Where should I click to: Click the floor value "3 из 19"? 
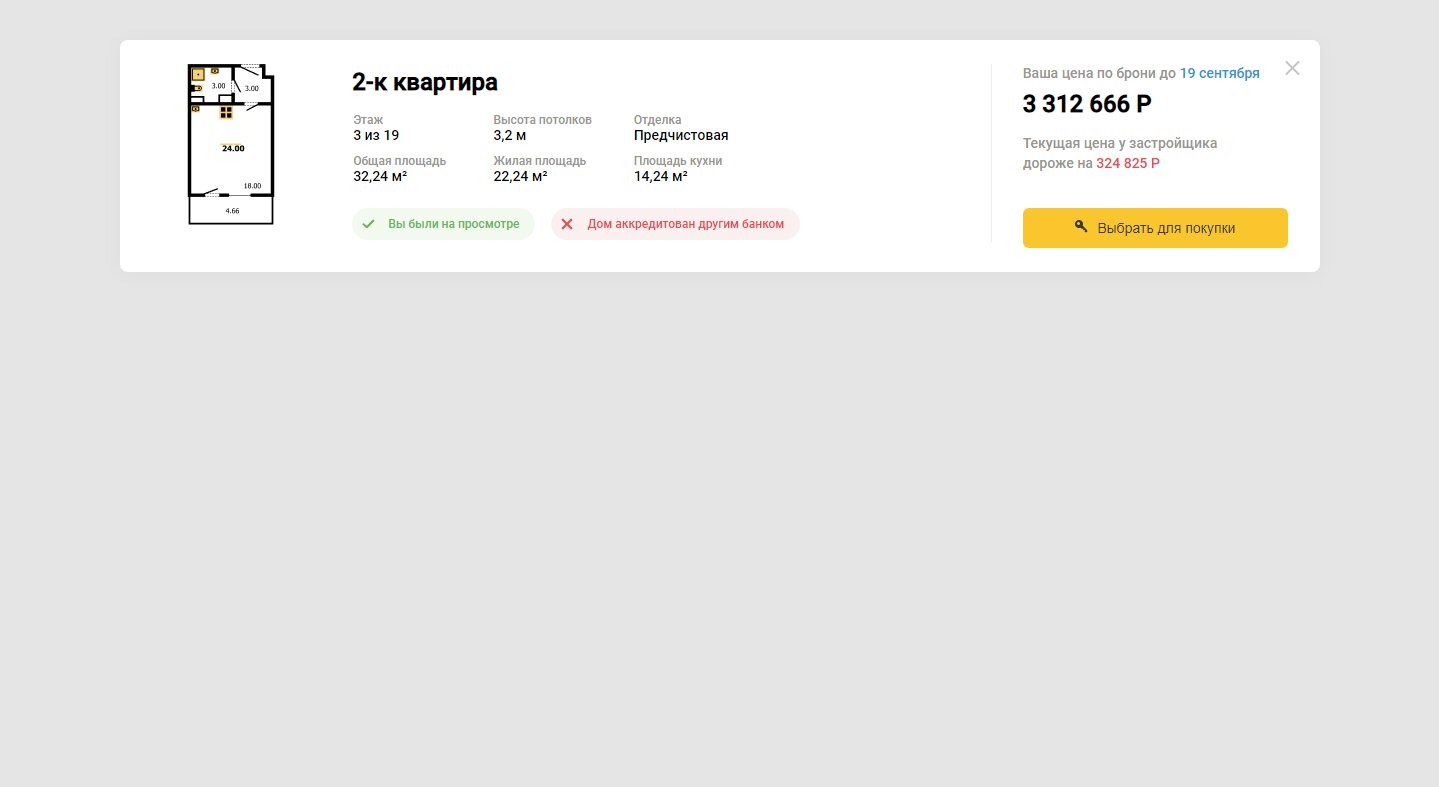coord(376,136)
